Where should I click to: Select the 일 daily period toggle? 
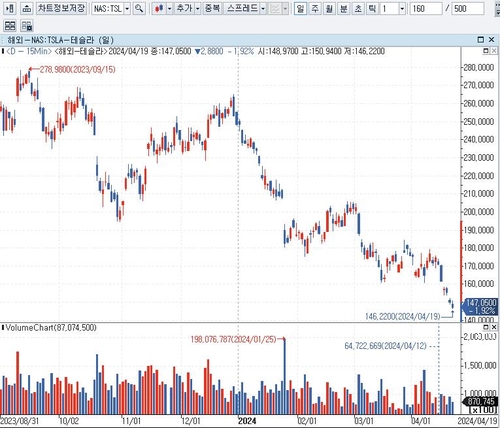click(300, 8)
